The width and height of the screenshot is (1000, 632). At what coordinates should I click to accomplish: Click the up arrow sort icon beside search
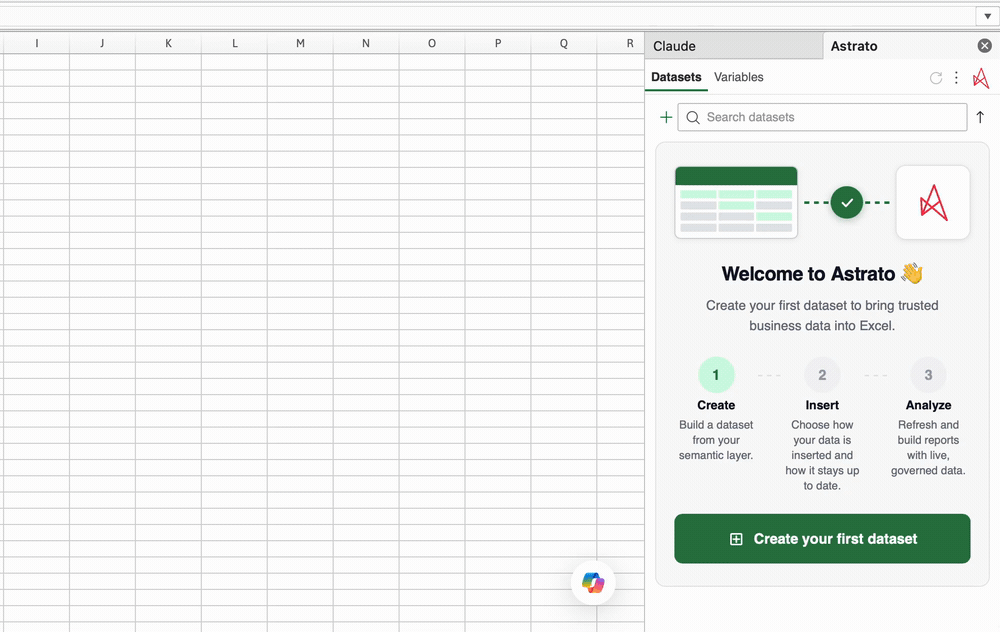980,117
